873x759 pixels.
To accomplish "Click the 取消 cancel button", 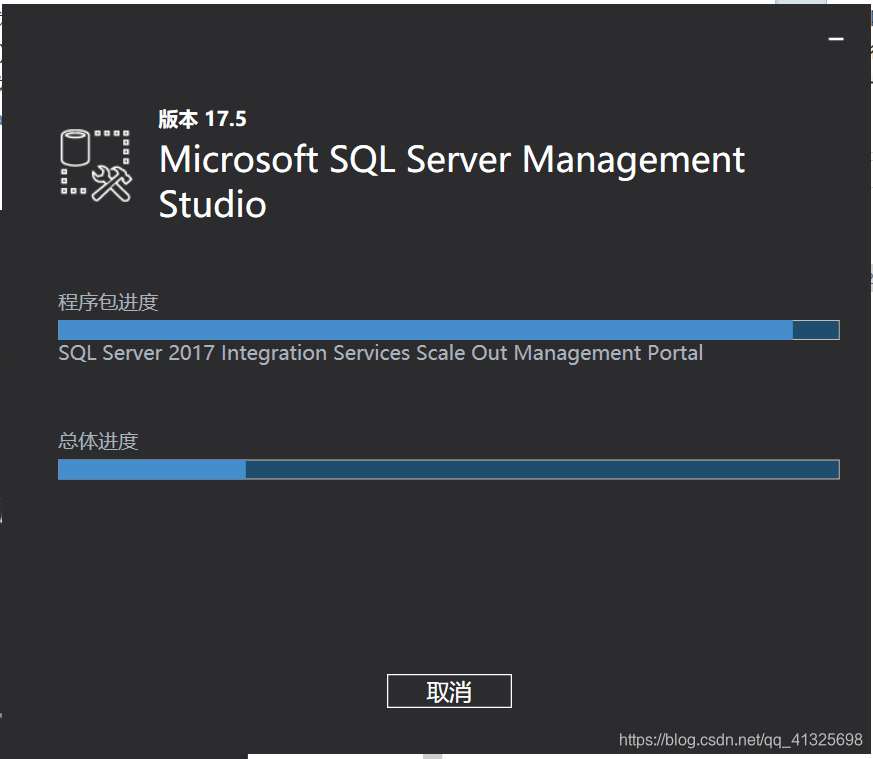I will [449, 691].
